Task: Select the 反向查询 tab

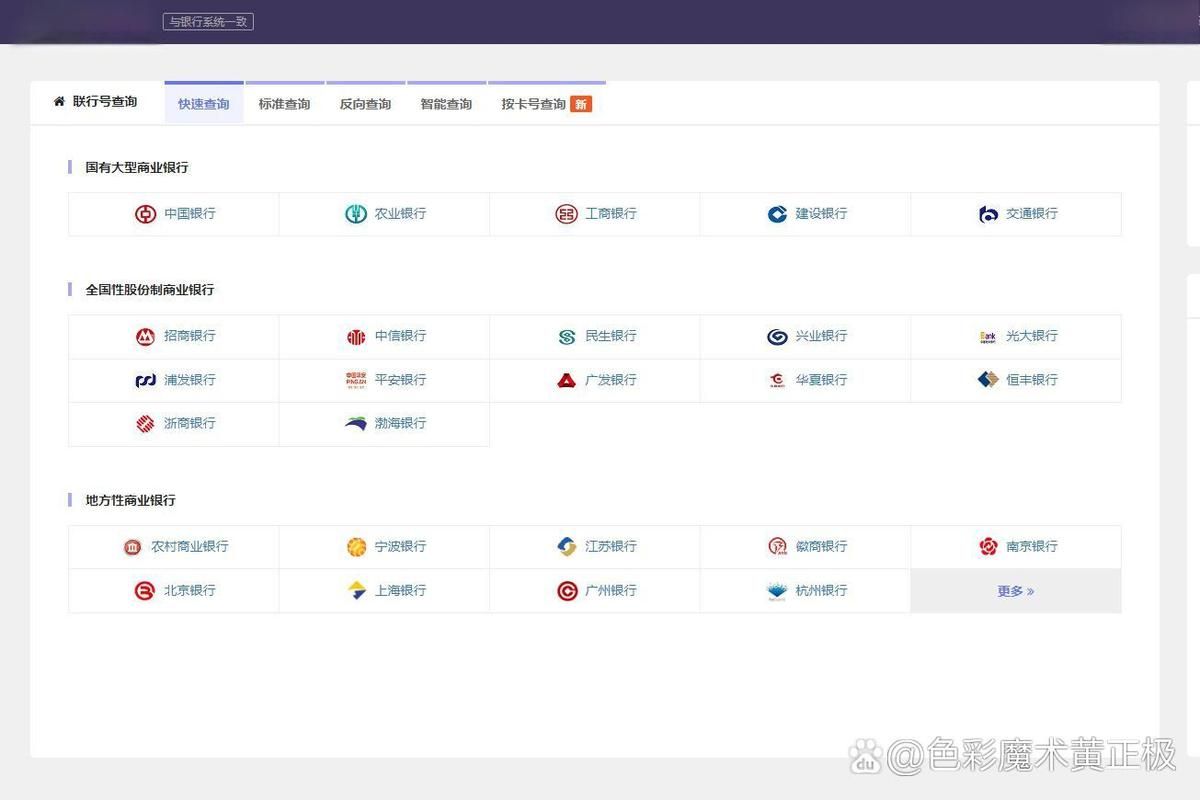Action: [365, 104]
